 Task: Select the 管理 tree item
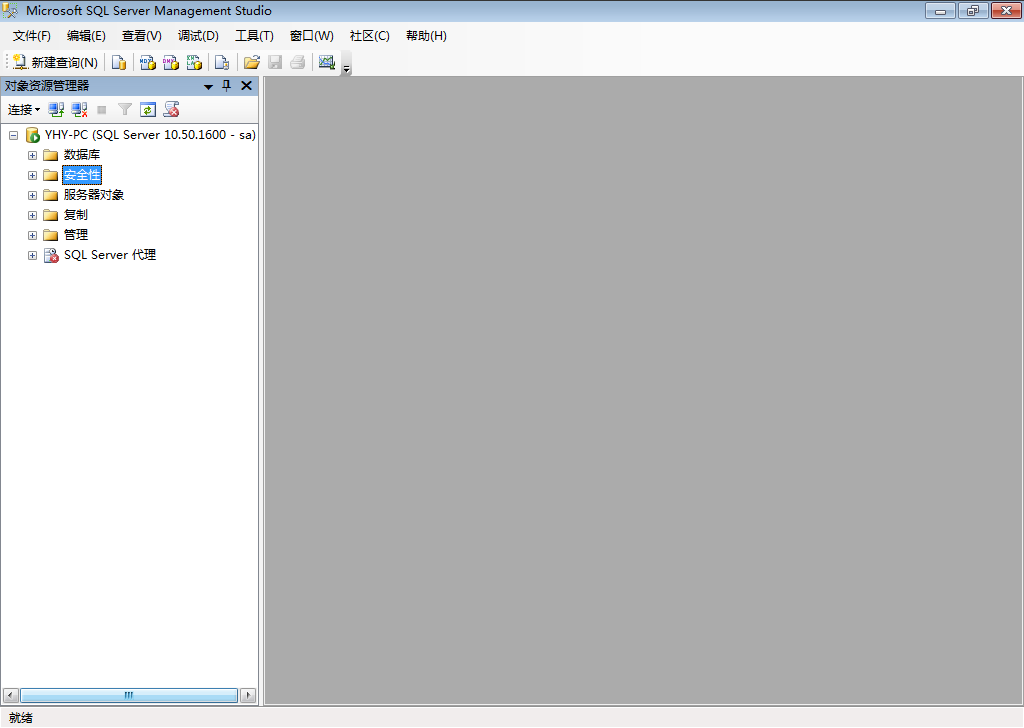pyautogui.click(x=76, y=235)
